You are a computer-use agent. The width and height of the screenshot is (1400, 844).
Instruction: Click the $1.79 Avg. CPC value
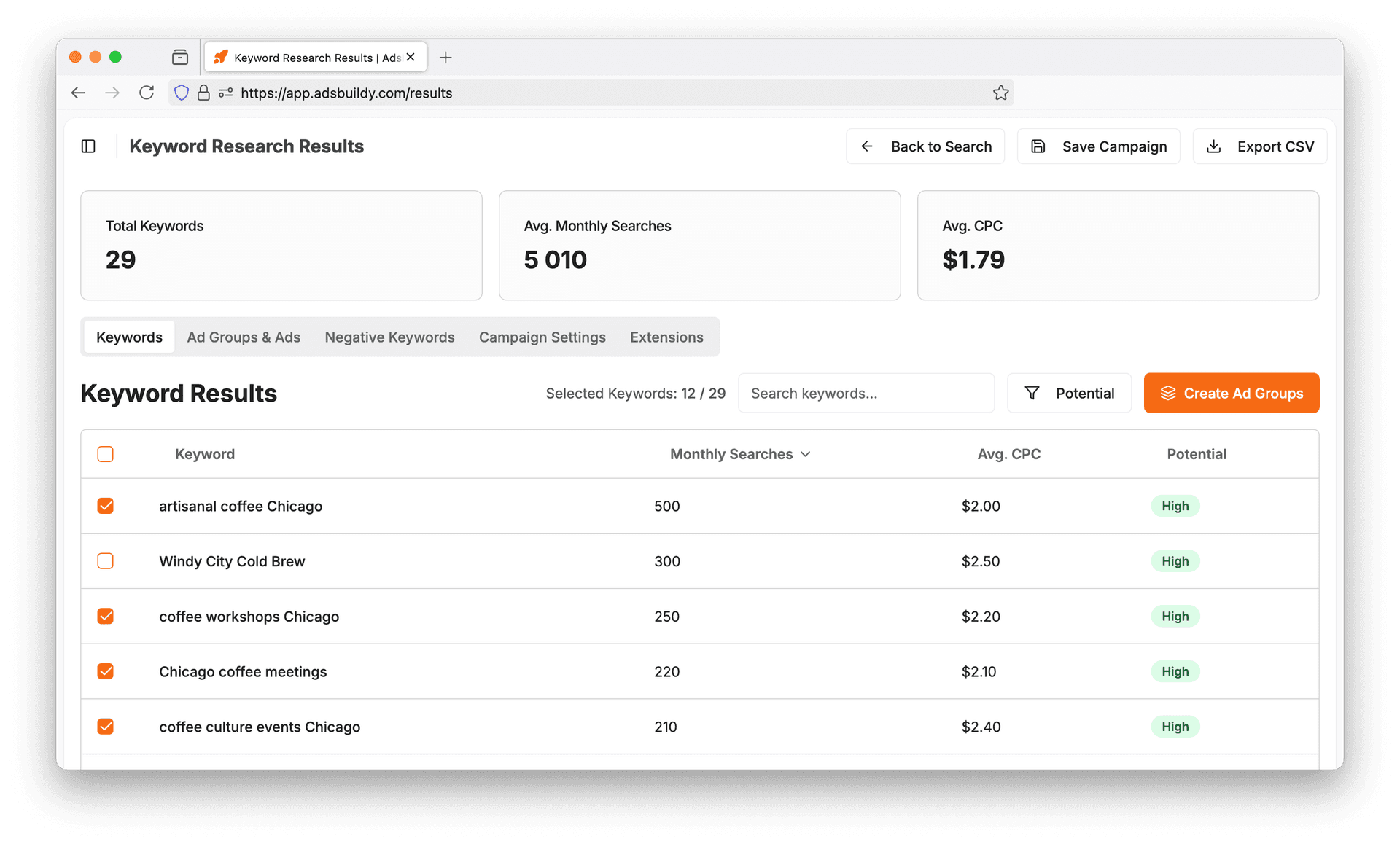(973, 259)
